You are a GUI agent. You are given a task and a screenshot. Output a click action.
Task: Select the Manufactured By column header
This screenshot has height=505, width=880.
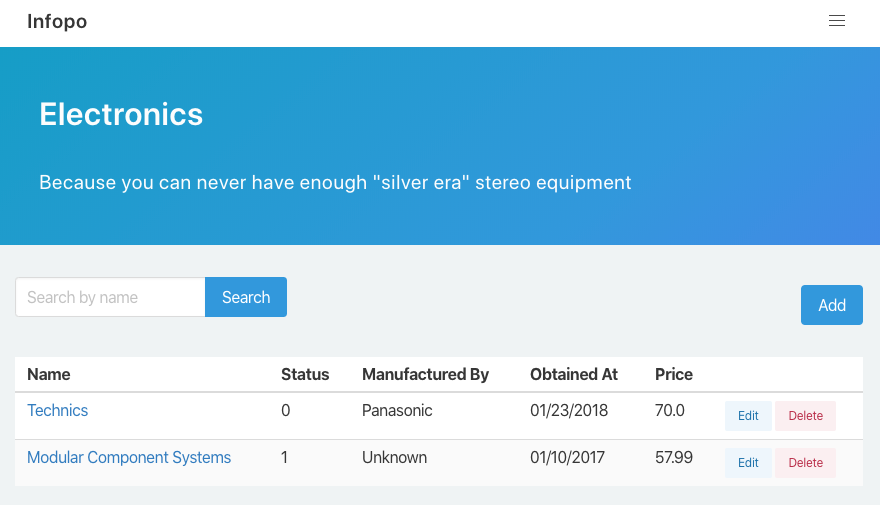coord(425,374)
